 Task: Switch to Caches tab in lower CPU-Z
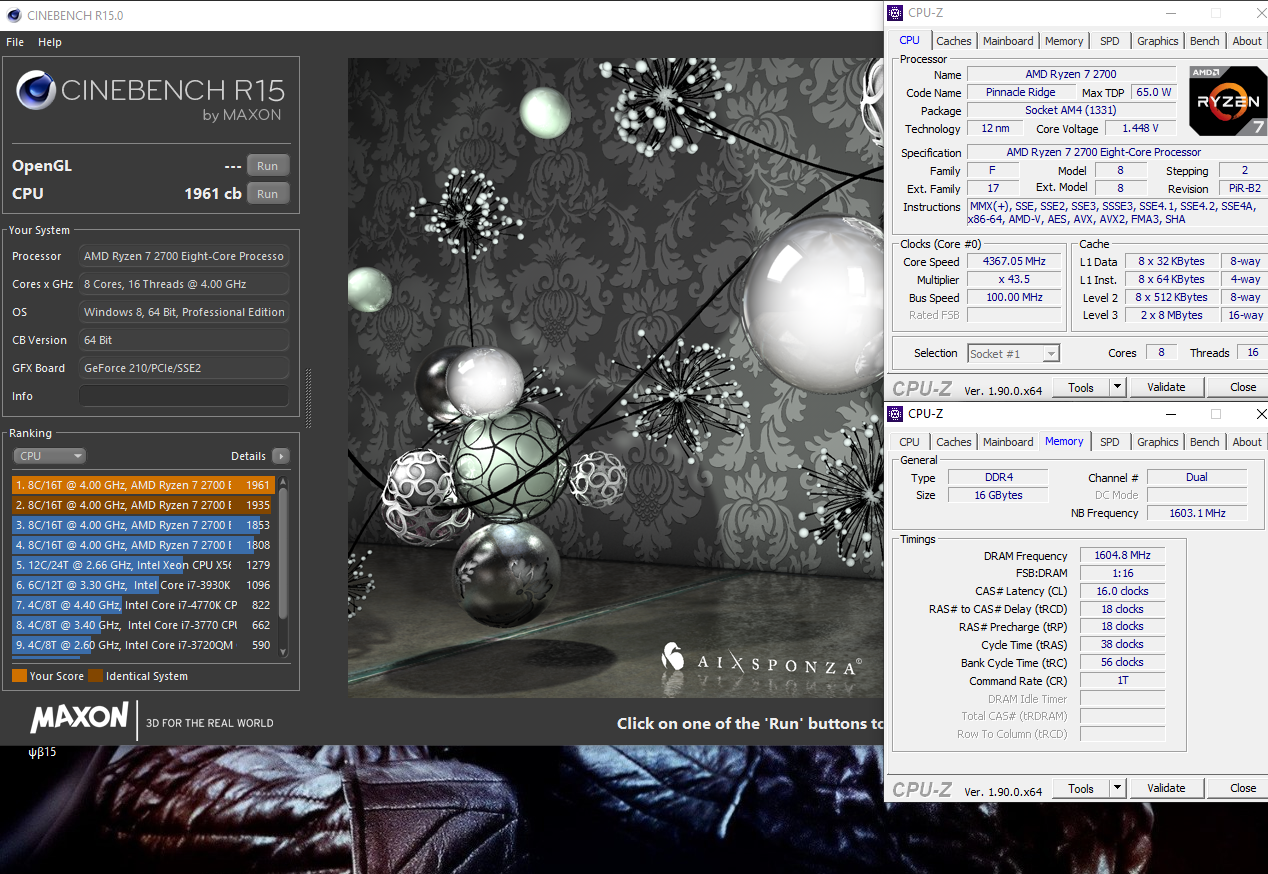953,442
